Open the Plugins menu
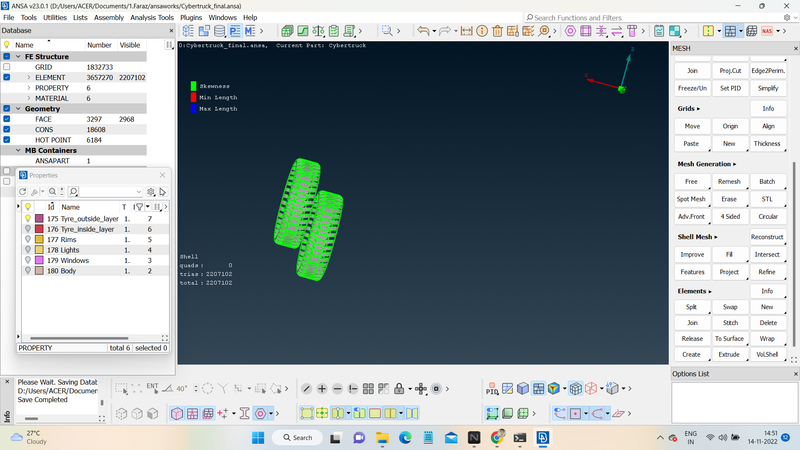This screenshot has height=450, width=800. 191,17
